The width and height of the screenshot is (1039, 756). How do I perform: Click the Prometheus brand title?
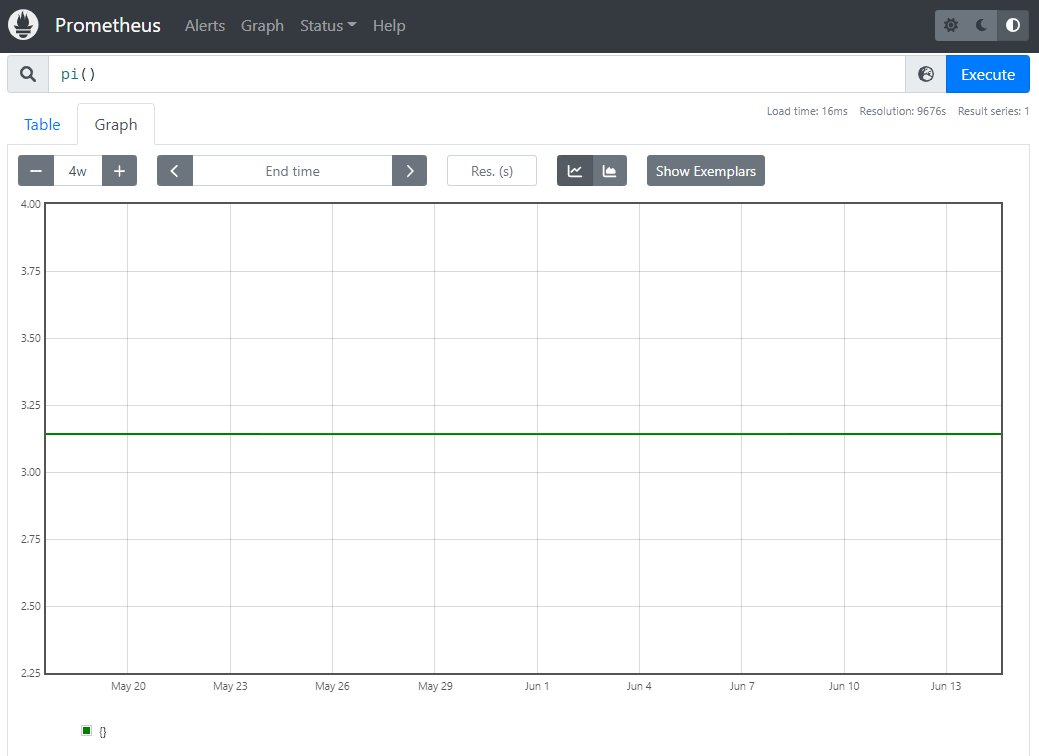(108, 25)
